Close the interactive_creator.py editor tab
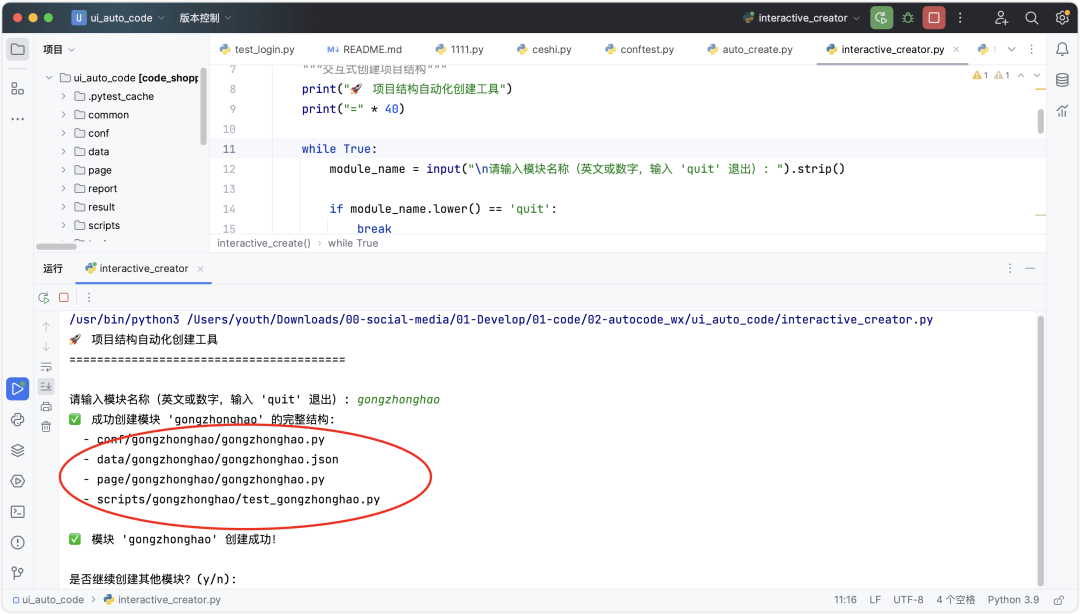This screenshot has width=1080, height=614. click(x=956, y=49)
